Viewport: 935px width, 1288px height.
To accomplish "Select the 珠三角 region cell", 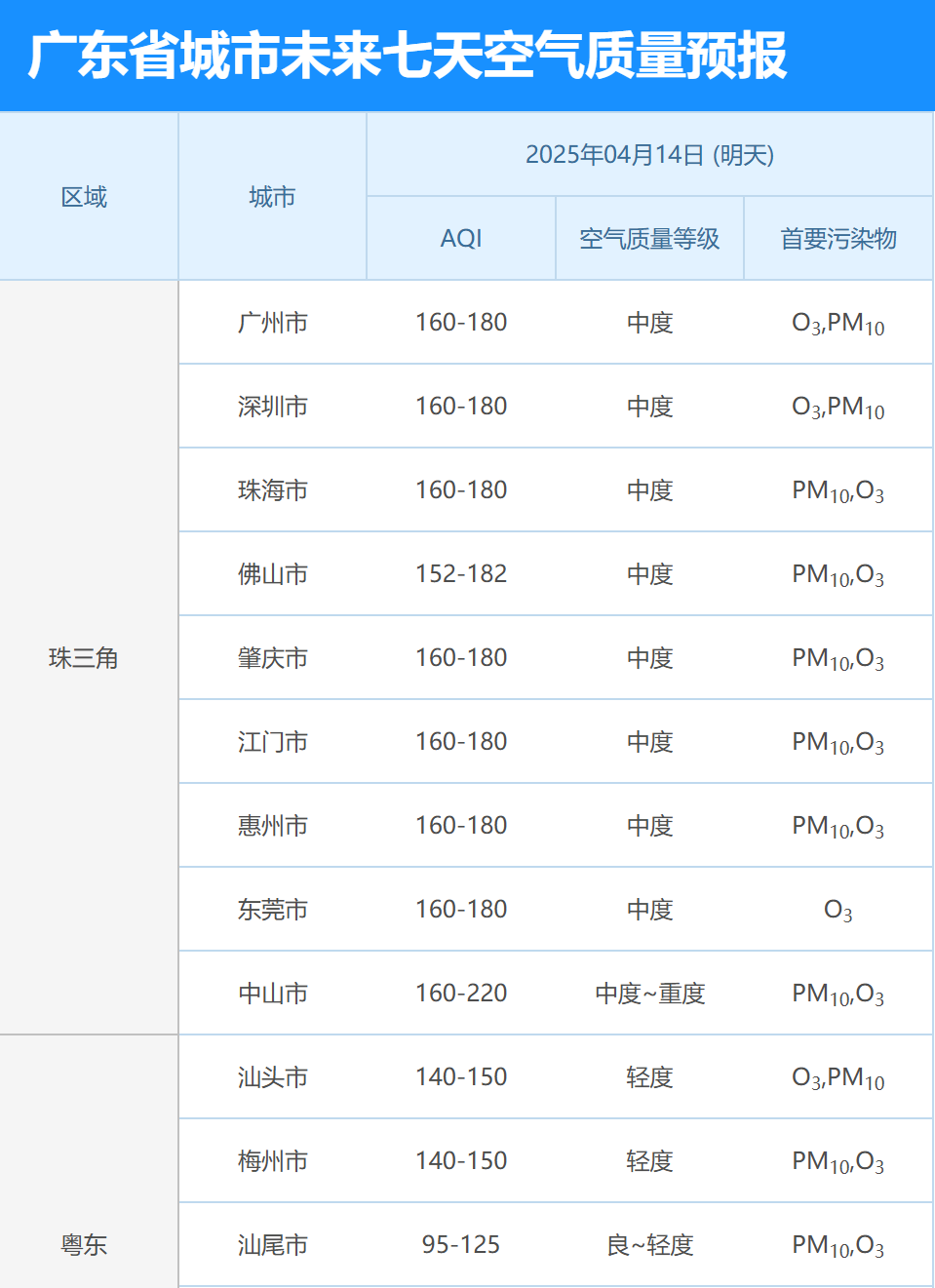I will click(84, 658).
